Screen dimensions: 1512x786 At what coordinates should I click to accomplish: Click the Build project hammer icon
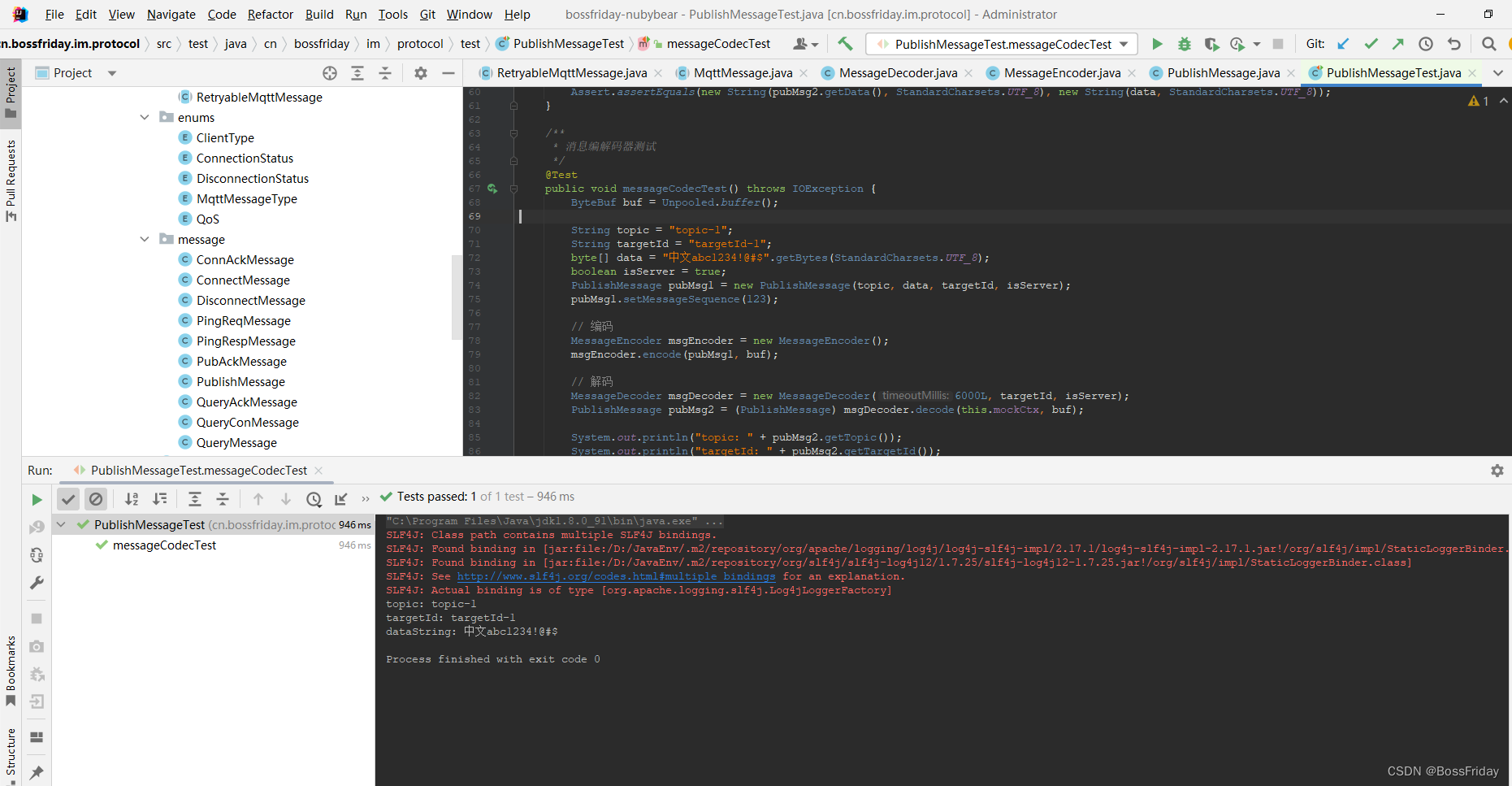coord(845,44)
